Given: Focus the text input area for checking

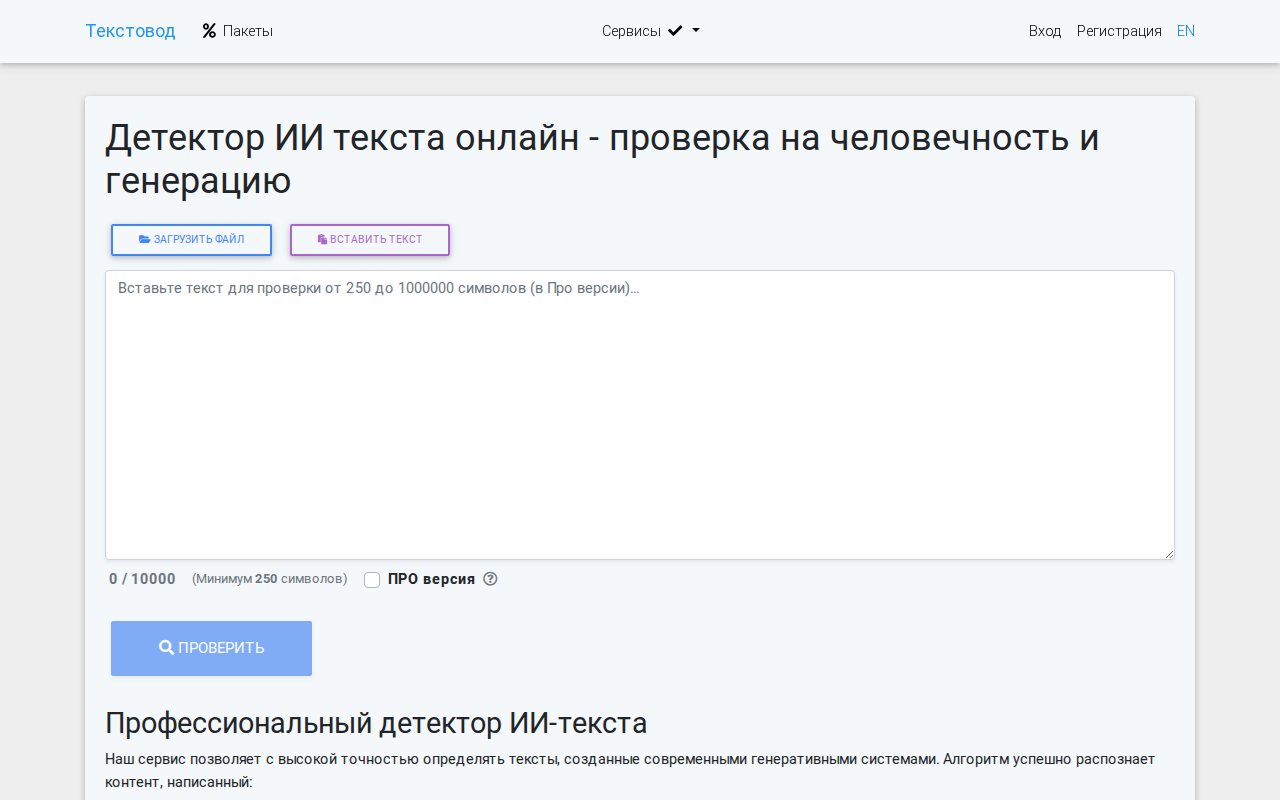Looking at the screenshot, I should pyautogui.click(x=640, y=415).
